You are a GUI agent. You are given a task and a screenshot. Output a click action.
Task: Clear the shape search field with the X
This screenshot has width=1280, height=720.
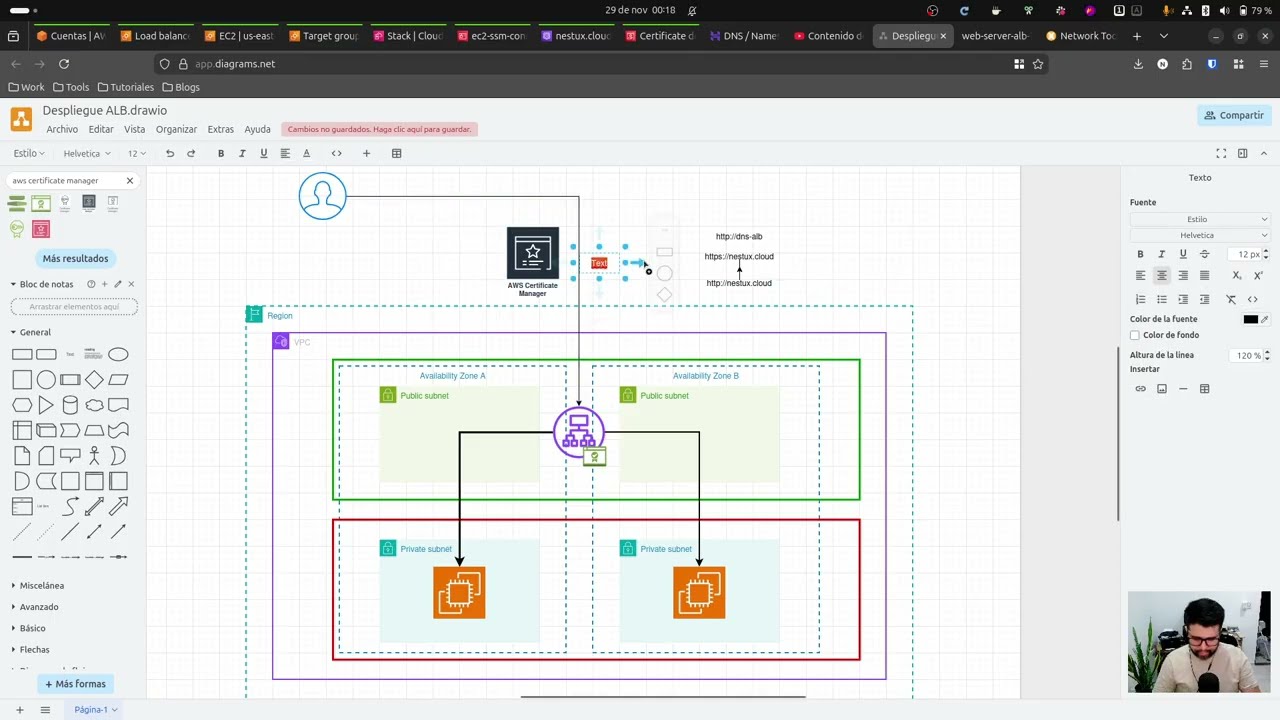tap(129, 181)
